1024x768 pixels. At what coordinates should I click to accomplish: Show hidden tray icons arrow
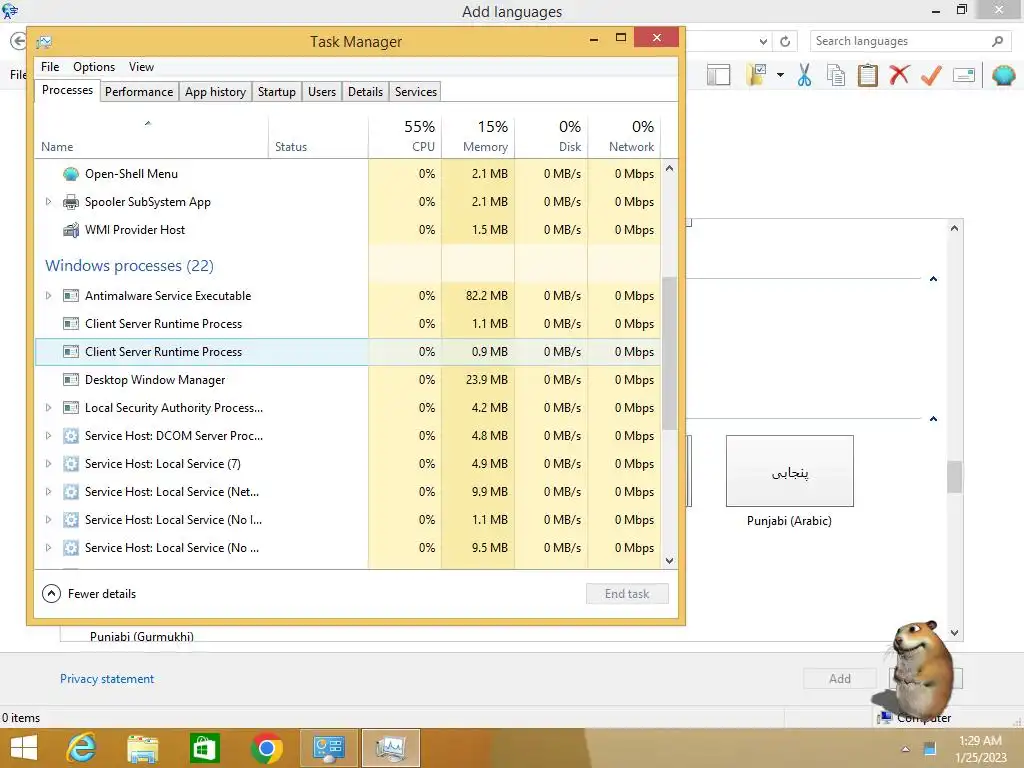(x=905, y=748)
